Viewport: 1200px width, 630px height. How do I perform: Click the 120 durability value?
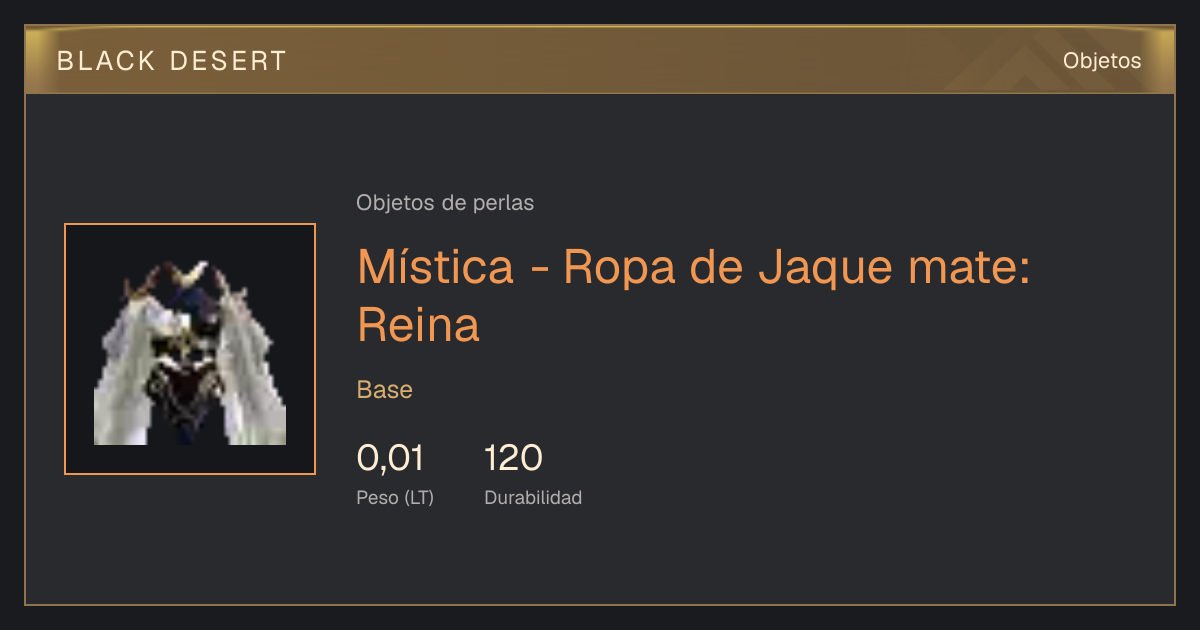pyautogui.click(x=513, y=458)
